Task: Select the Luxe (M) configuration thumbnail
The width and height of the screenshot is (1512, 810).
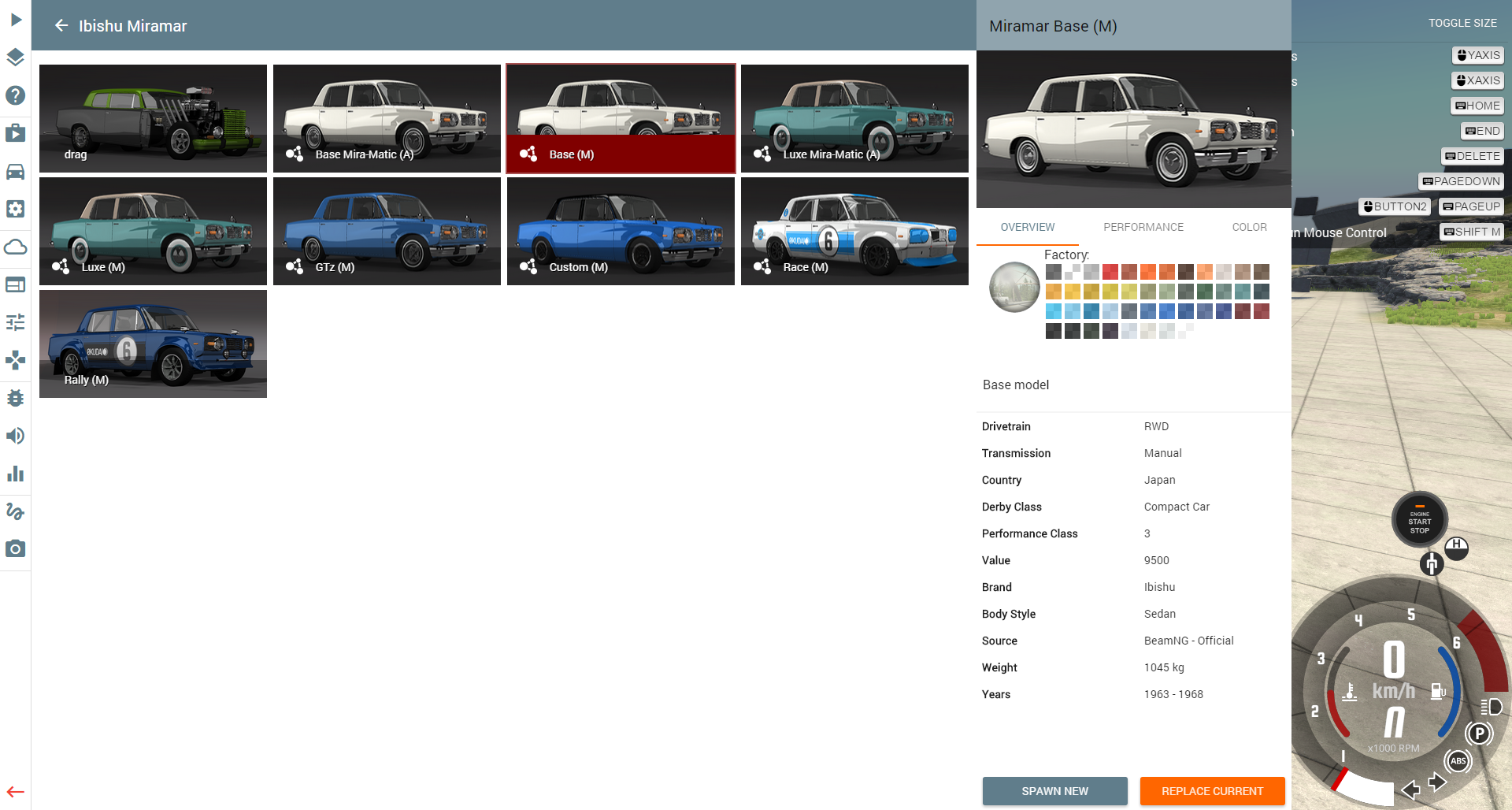Action: 153,231
